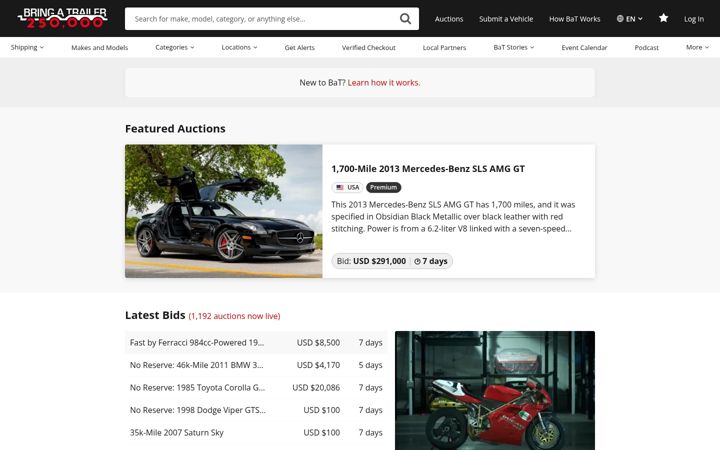Click Submit a Vehicle link
Viewport: 720px width, 450px height.
click(506, 19)
